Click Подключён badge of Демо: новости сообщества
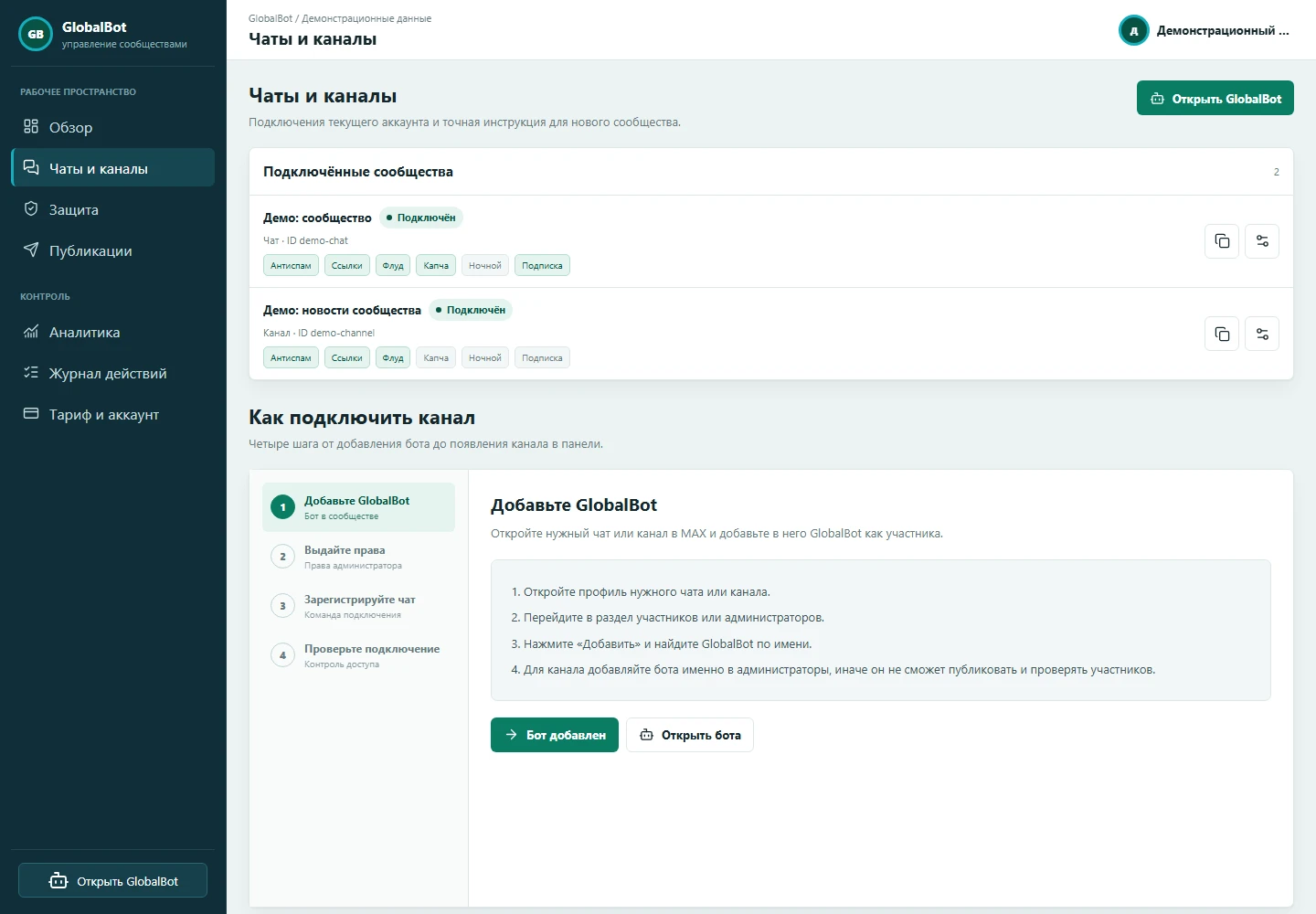1316x914 pixels. [x=471, y=310]
